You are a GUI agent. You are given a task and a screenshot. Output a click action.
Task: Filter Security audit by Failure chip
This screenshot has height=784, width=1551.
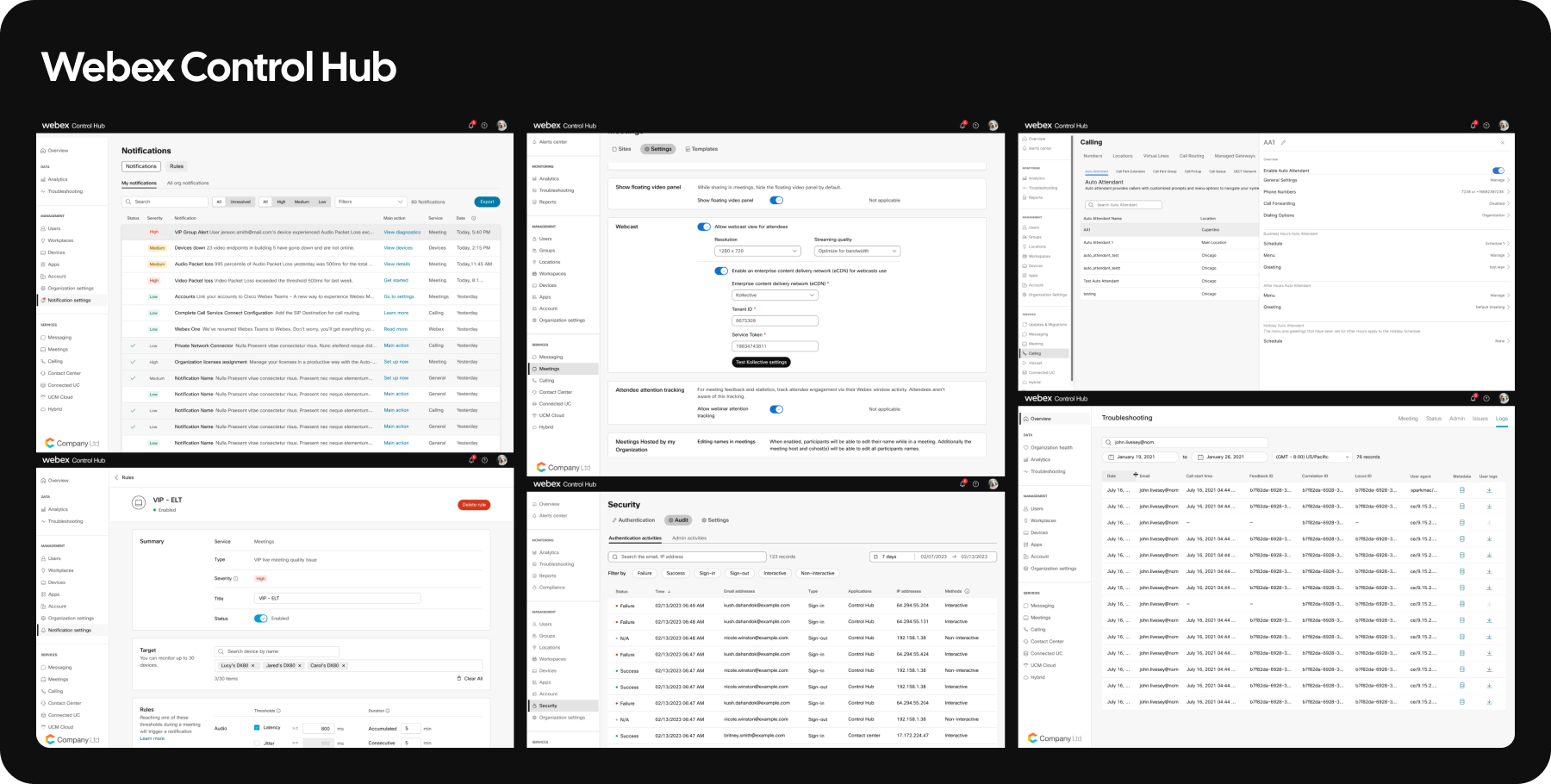pos(645,573)
